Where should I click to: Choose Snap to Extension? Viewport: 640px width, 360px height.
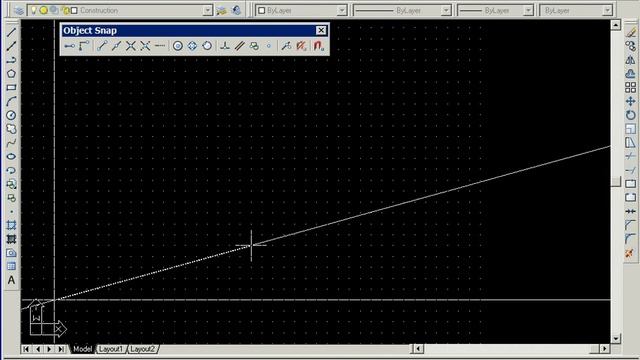pyautogui.click(x=160, y=46)
